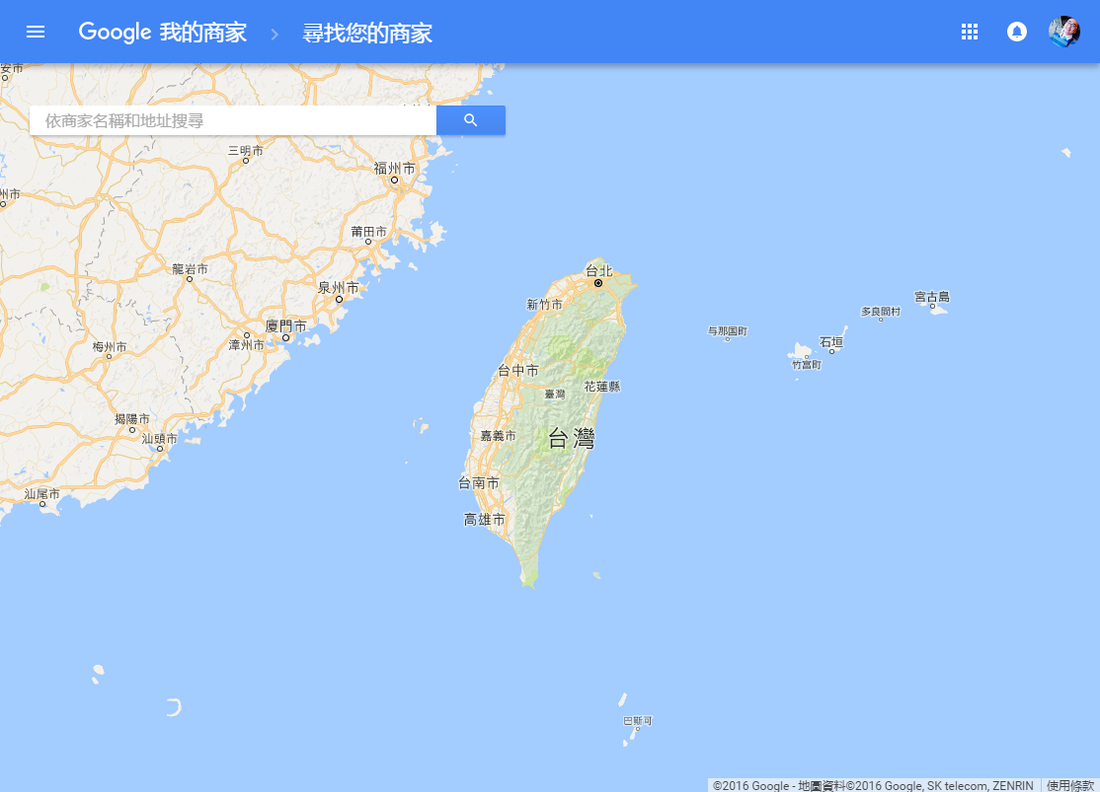Viewport: 1100px width, 792px height.
Task: Open the account profile avatar
Action: (1064, 32)
